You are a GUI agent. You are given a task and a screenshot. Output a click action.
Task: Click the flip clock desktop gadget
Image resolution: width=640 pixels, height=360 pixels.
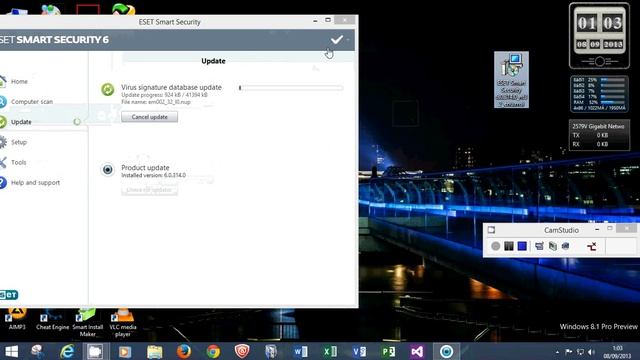point(599,36)
